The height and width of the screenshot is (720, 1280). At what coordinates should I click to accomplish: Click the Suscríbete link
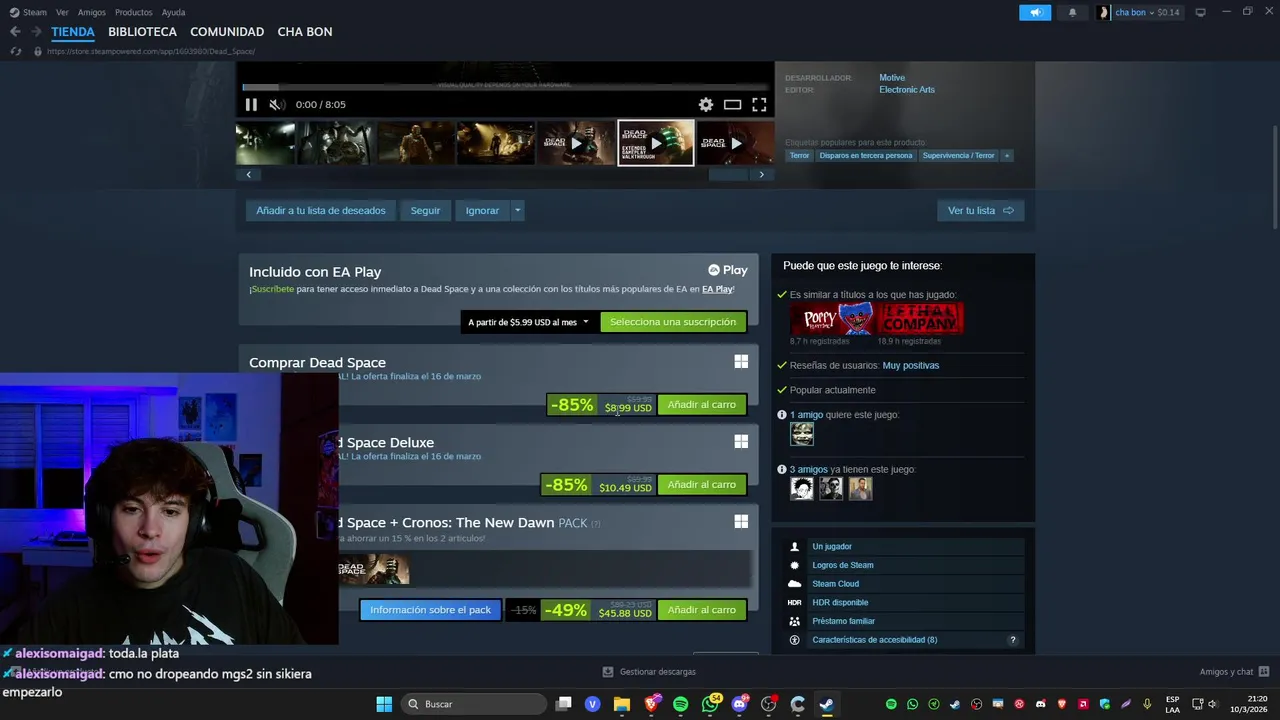(273, 289)
